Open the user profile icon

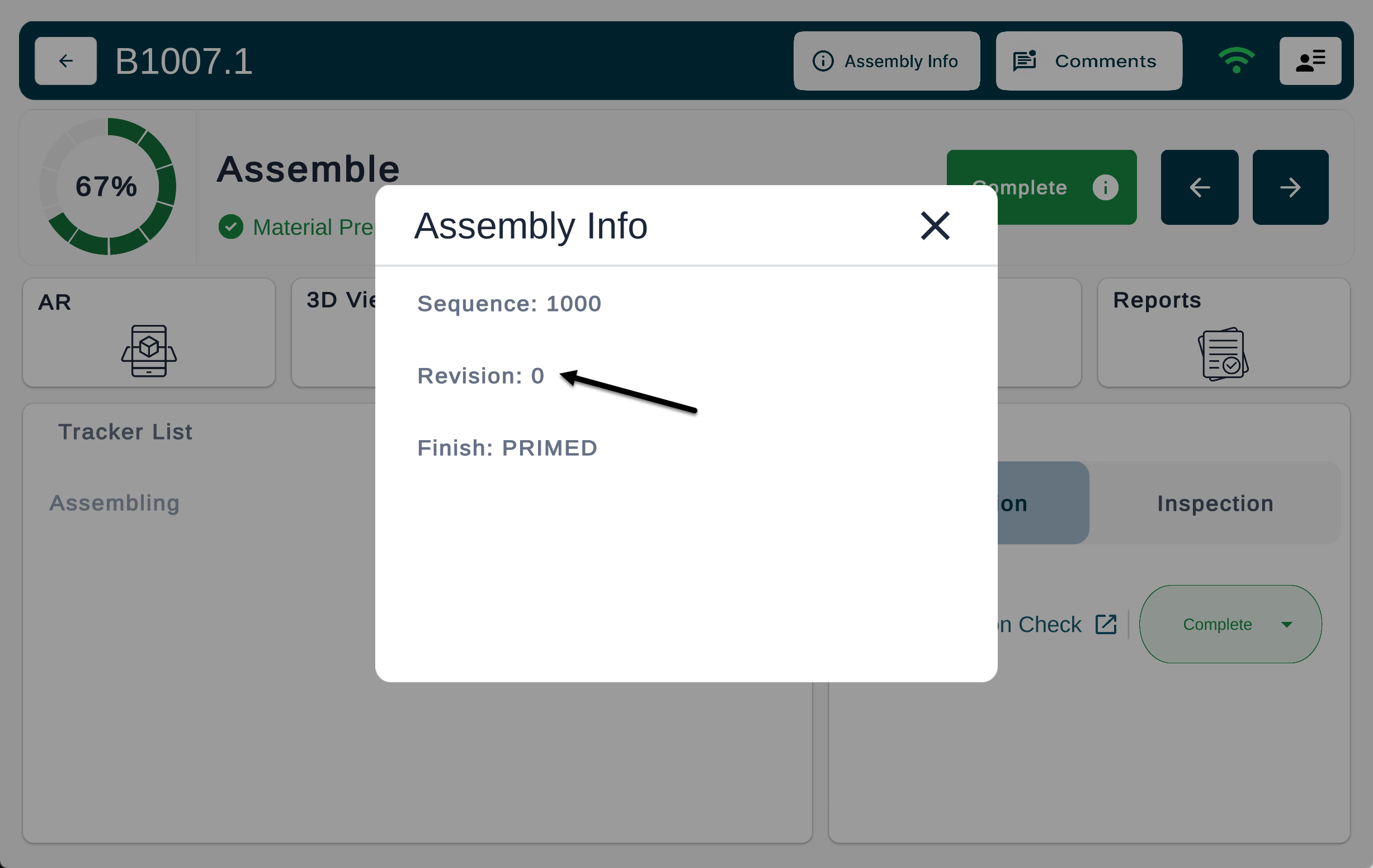click(x=1310, y=61)
